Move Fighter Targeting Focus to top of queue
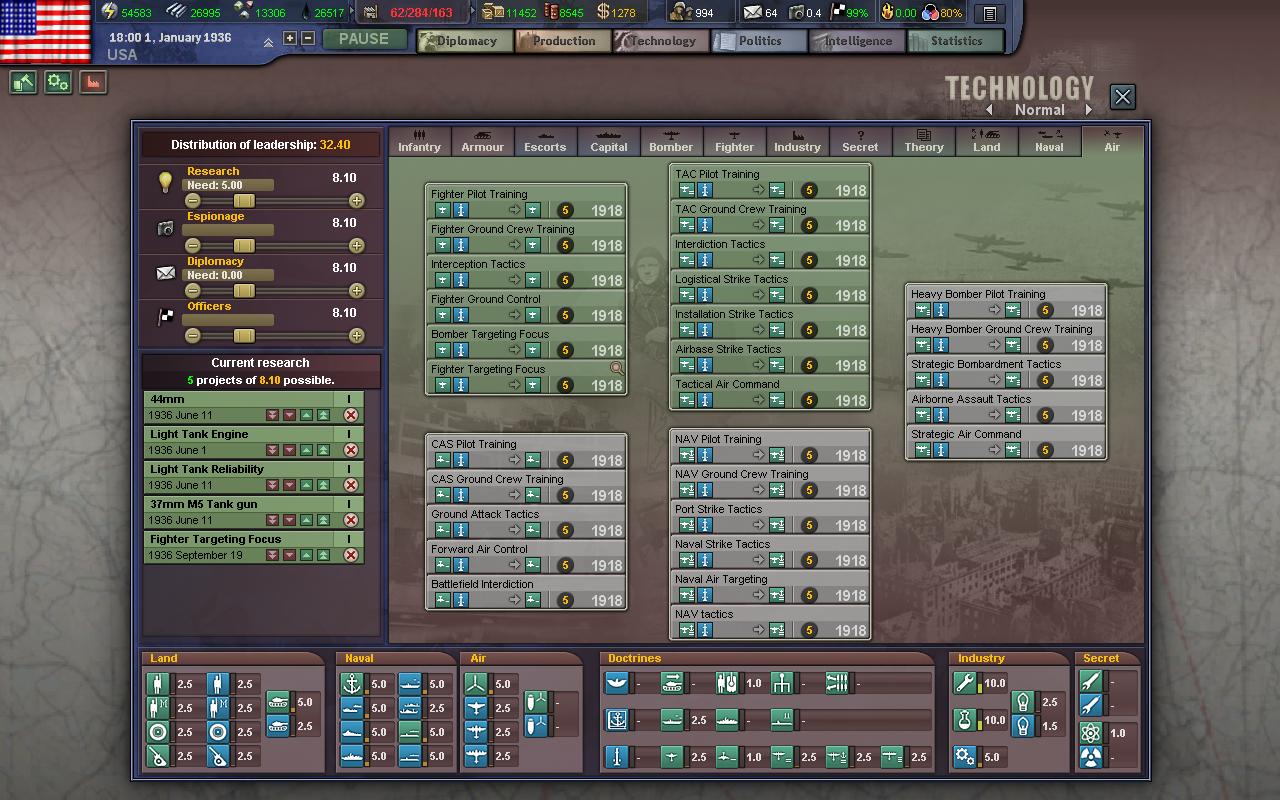This screenshot has width=1280, height=800. (x=323, y=555)
